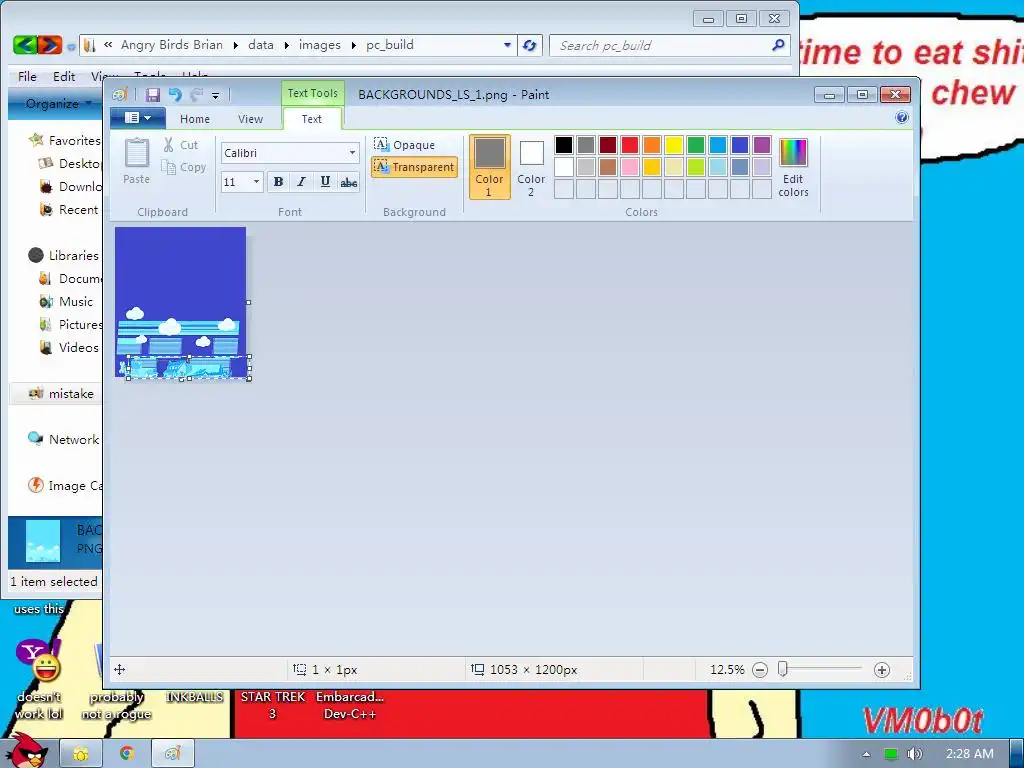Click the Cut scissors button
Screen dimensions: 1024x768
point(180,145)
